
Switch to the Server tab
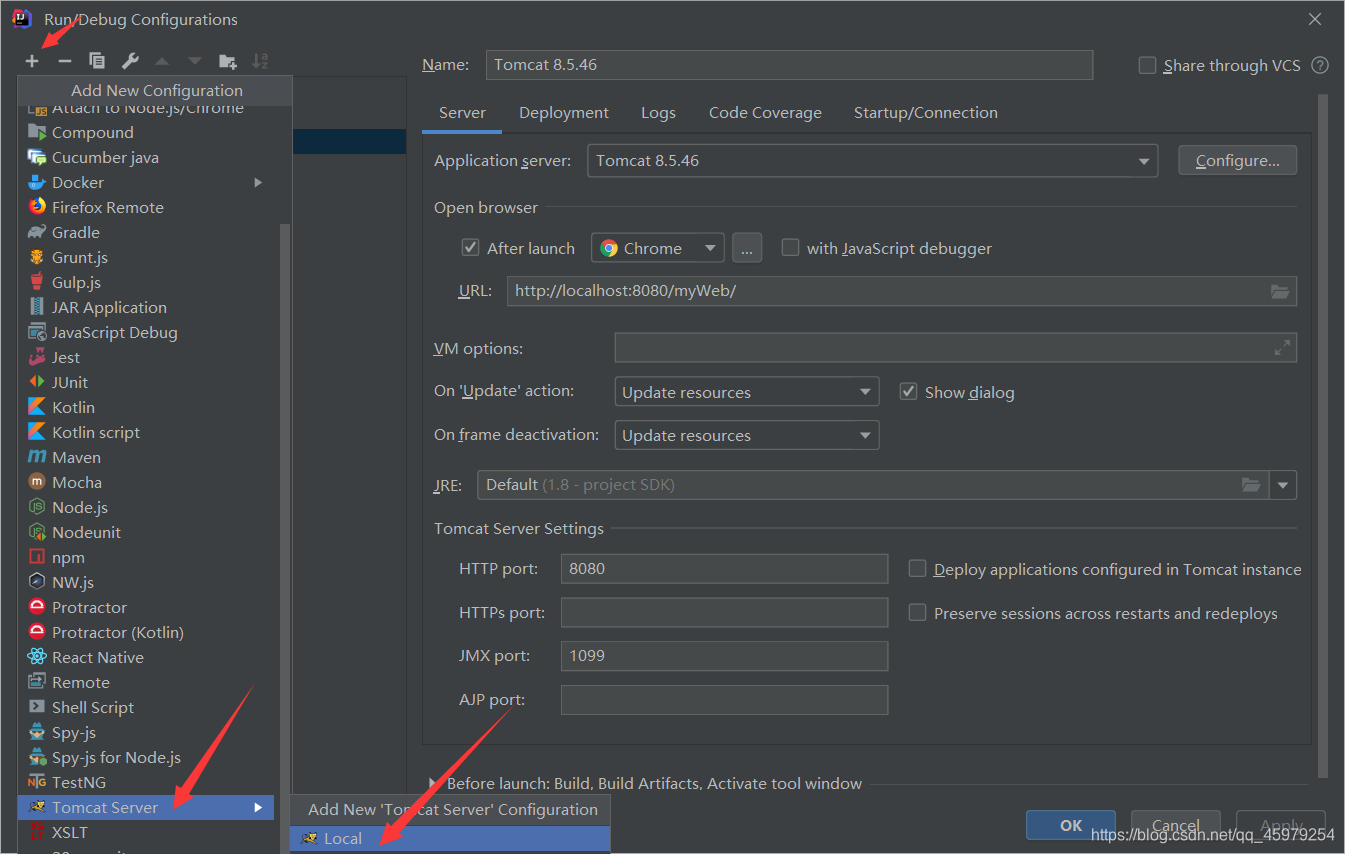coord(462,112)
